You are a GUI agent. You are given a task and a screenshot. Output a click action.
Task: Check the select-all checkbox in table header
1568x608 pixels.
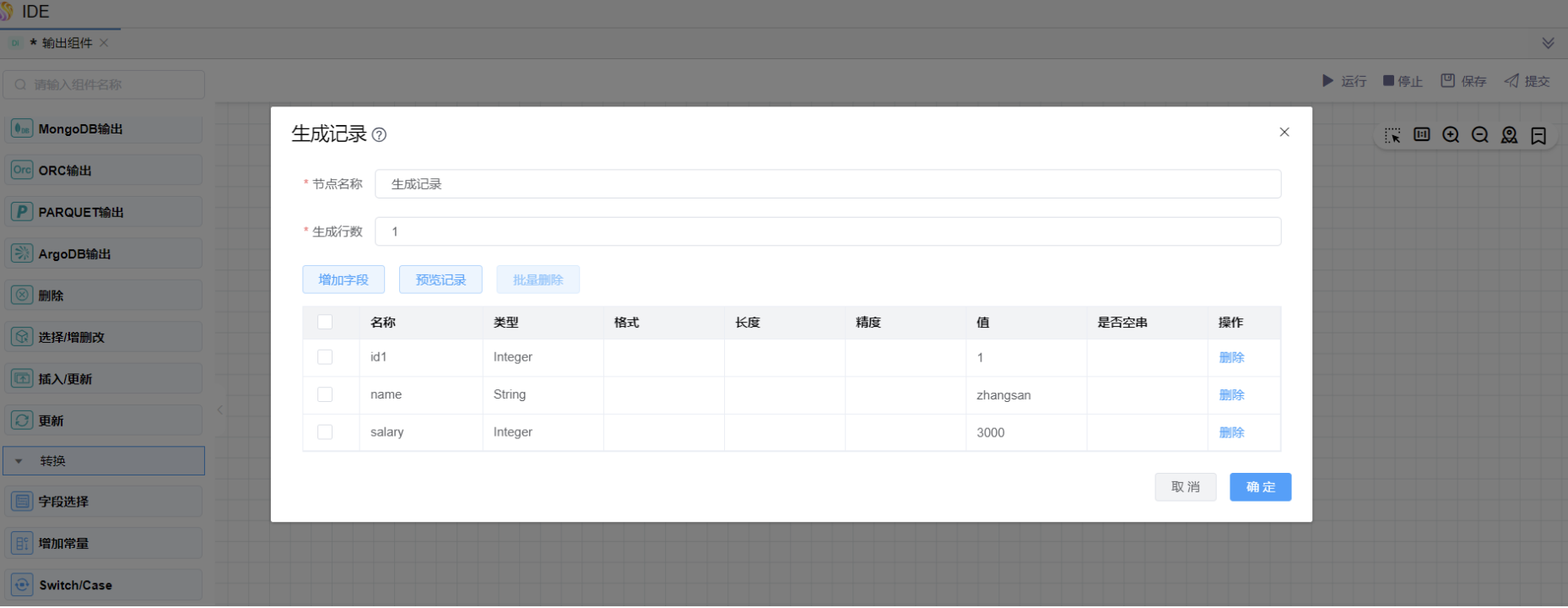(x=325, y=322)
